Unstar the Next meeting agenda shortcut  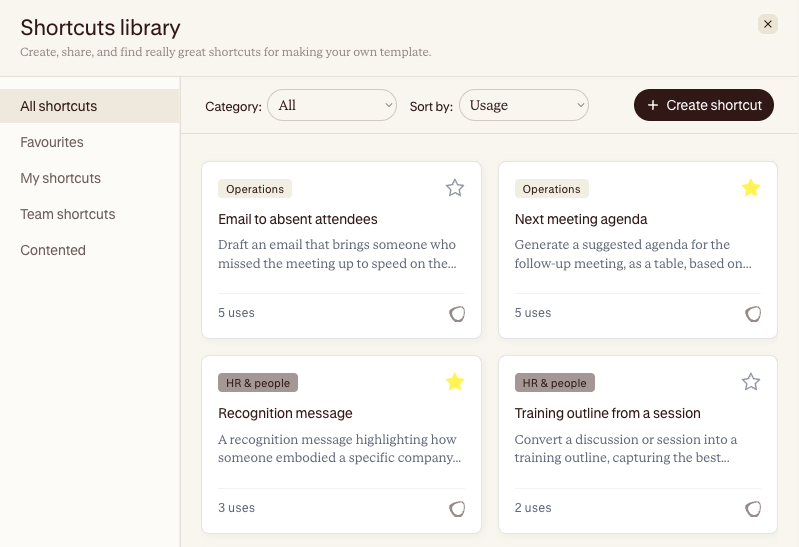(x=751, y=188)
